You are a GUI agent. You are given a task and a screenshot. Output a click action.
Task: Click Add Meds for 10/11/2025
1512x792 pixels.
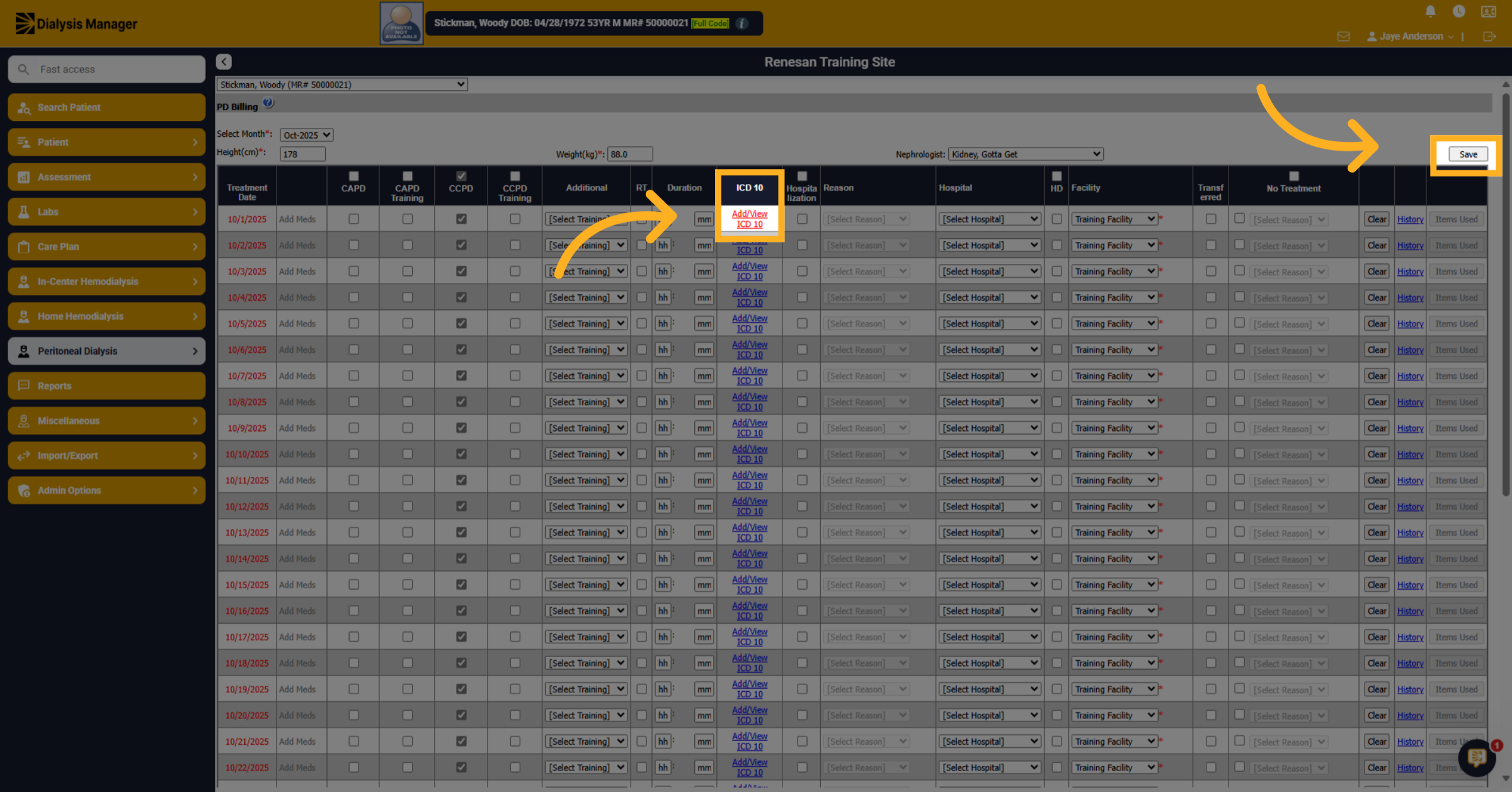tap(297, 480)
